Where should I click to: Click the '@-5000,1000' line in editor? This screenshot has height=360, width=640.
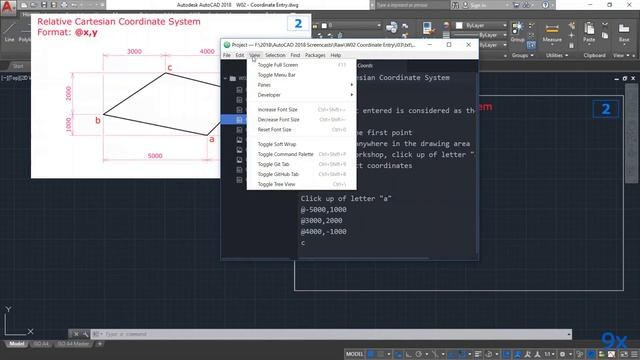click(324, 209)
